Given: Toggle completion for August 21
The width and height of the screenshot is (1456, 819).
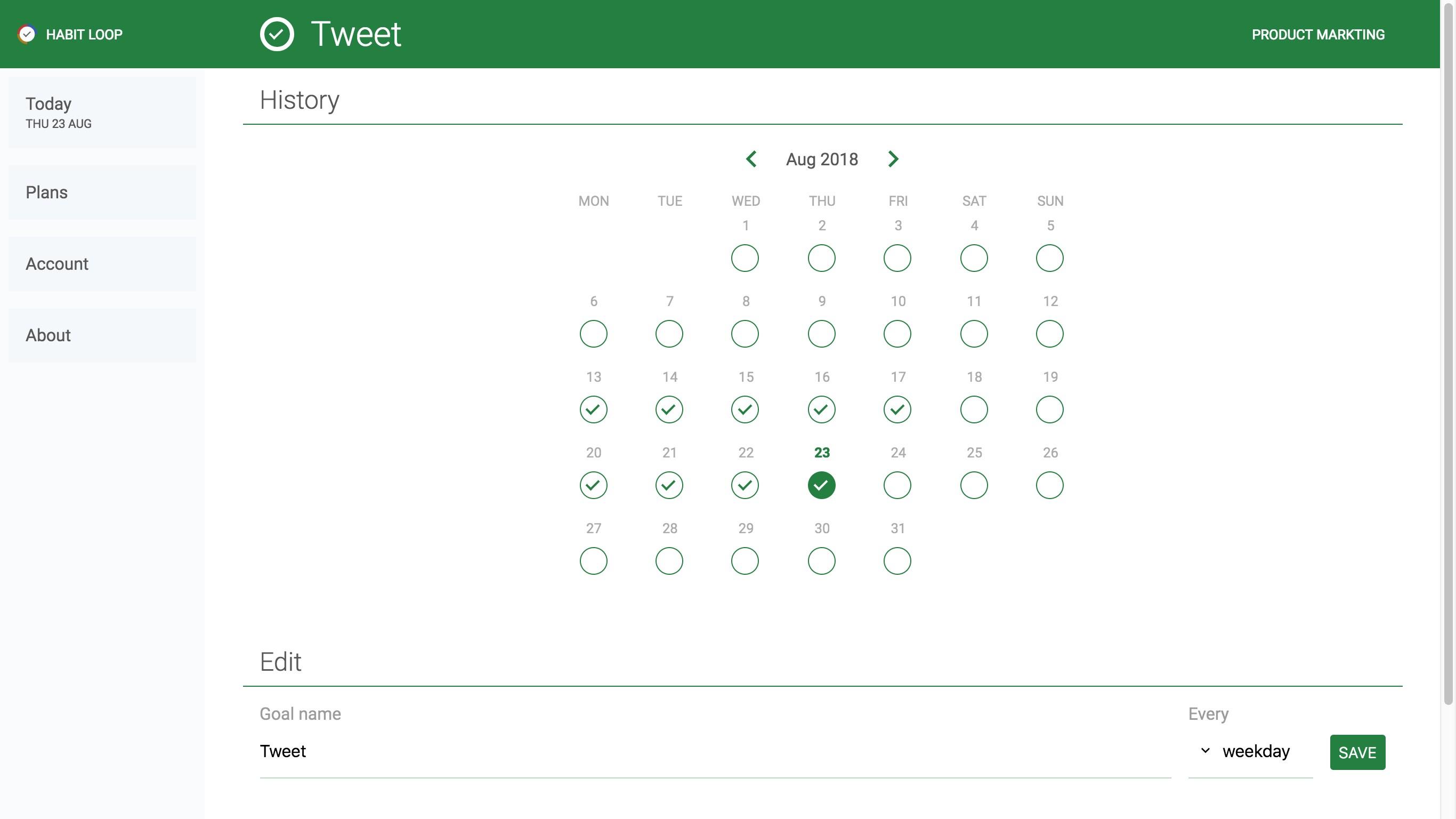Looking at the screenshot, I should point(669,485).
